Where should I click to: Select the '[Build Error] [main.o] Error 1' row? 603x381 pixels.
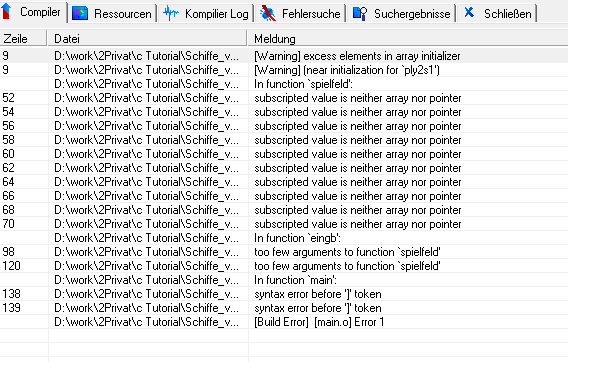pyautogui.click(x=284, y=322)
